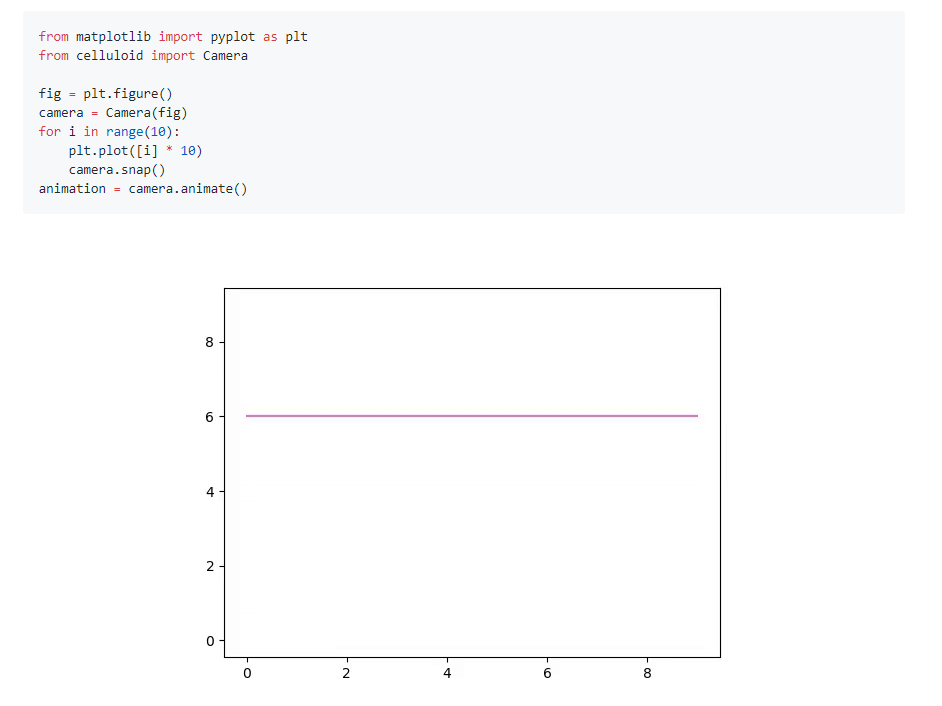This screenshot has height=706, width=942.
Task: Click y-axis tick label 4
Action: (x=210, y=492)
